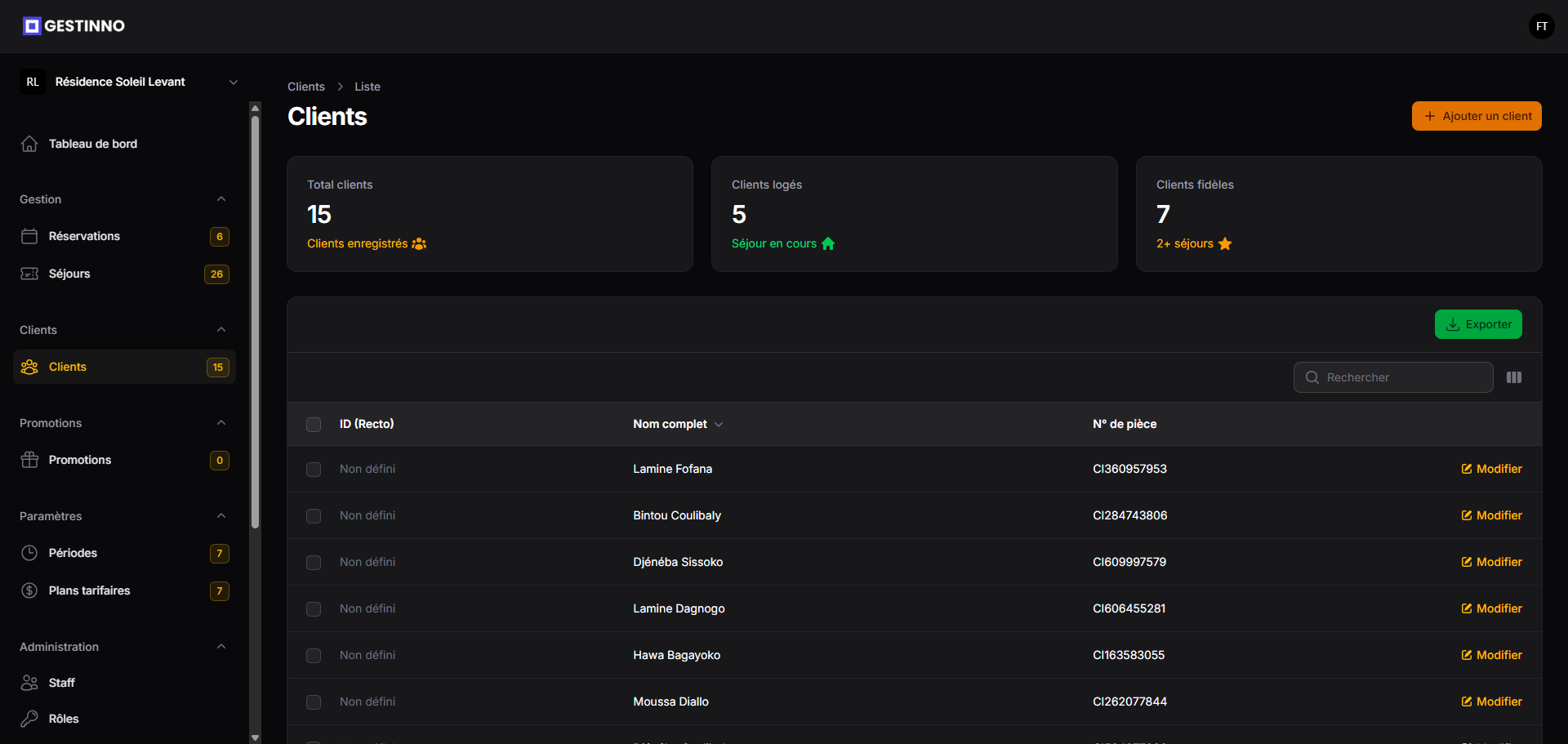
Task: Open the FT user avatar menu
Action: click(1542, 26)
